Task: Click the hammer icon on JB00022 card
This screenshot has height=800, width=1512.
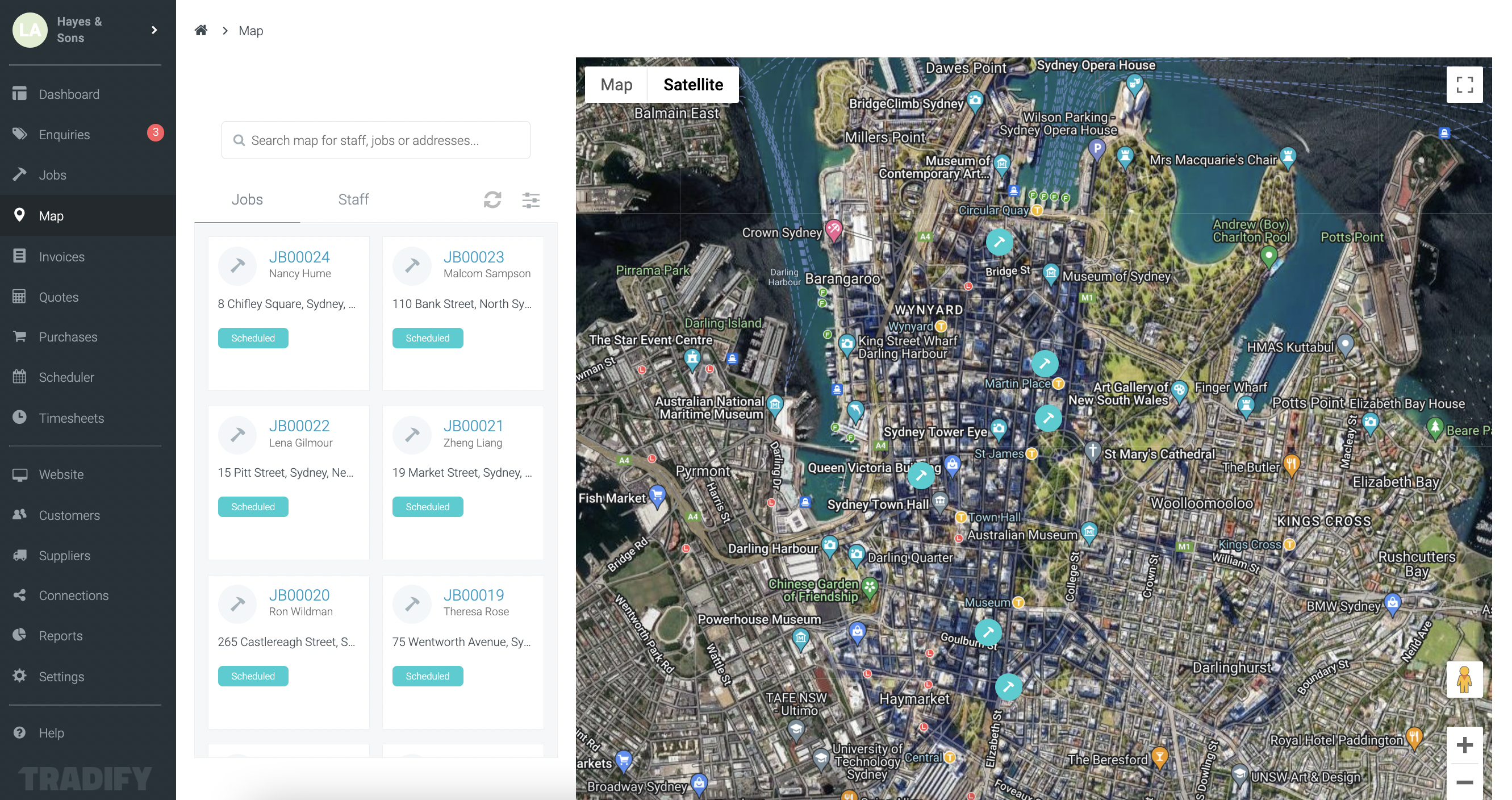Action: coord(237,434)
